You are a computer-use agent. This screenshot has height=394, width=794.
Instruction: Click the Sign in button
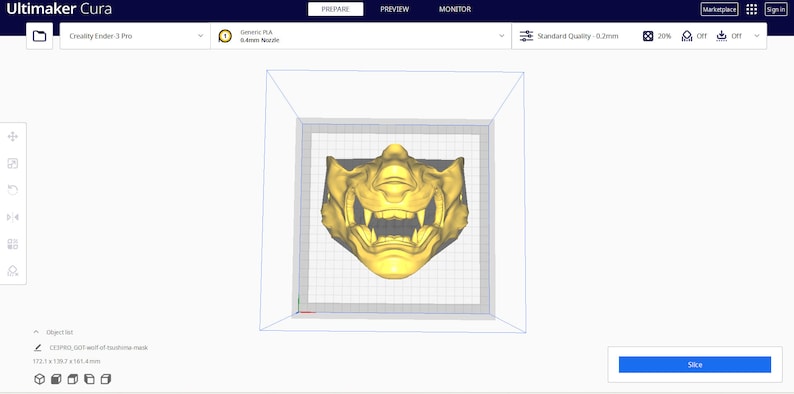(x=776, y=9)
